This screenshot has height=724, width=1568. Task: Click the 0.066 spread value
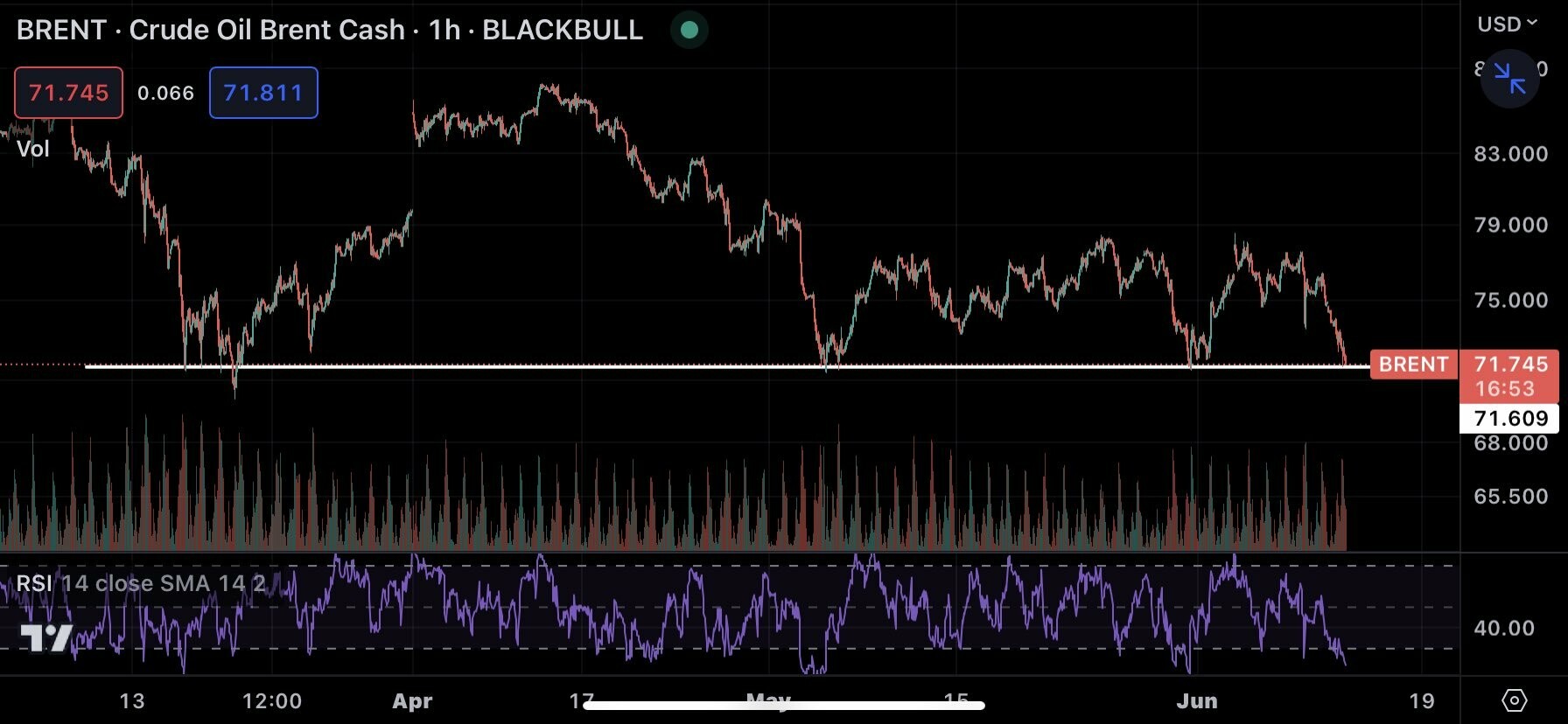click(165, 94)
